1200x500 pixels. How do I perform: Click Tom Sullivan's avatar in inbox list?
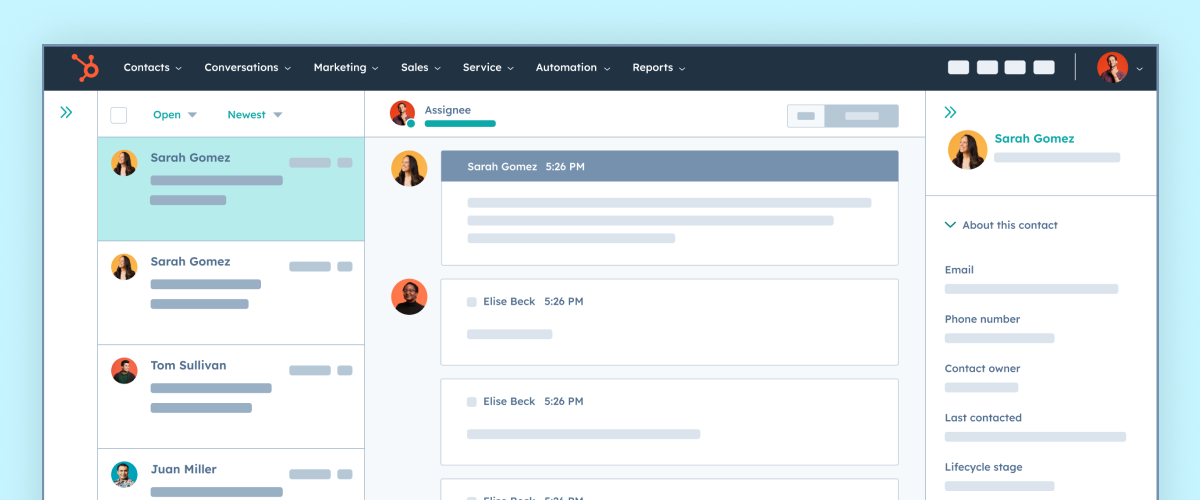coord(124,371)
